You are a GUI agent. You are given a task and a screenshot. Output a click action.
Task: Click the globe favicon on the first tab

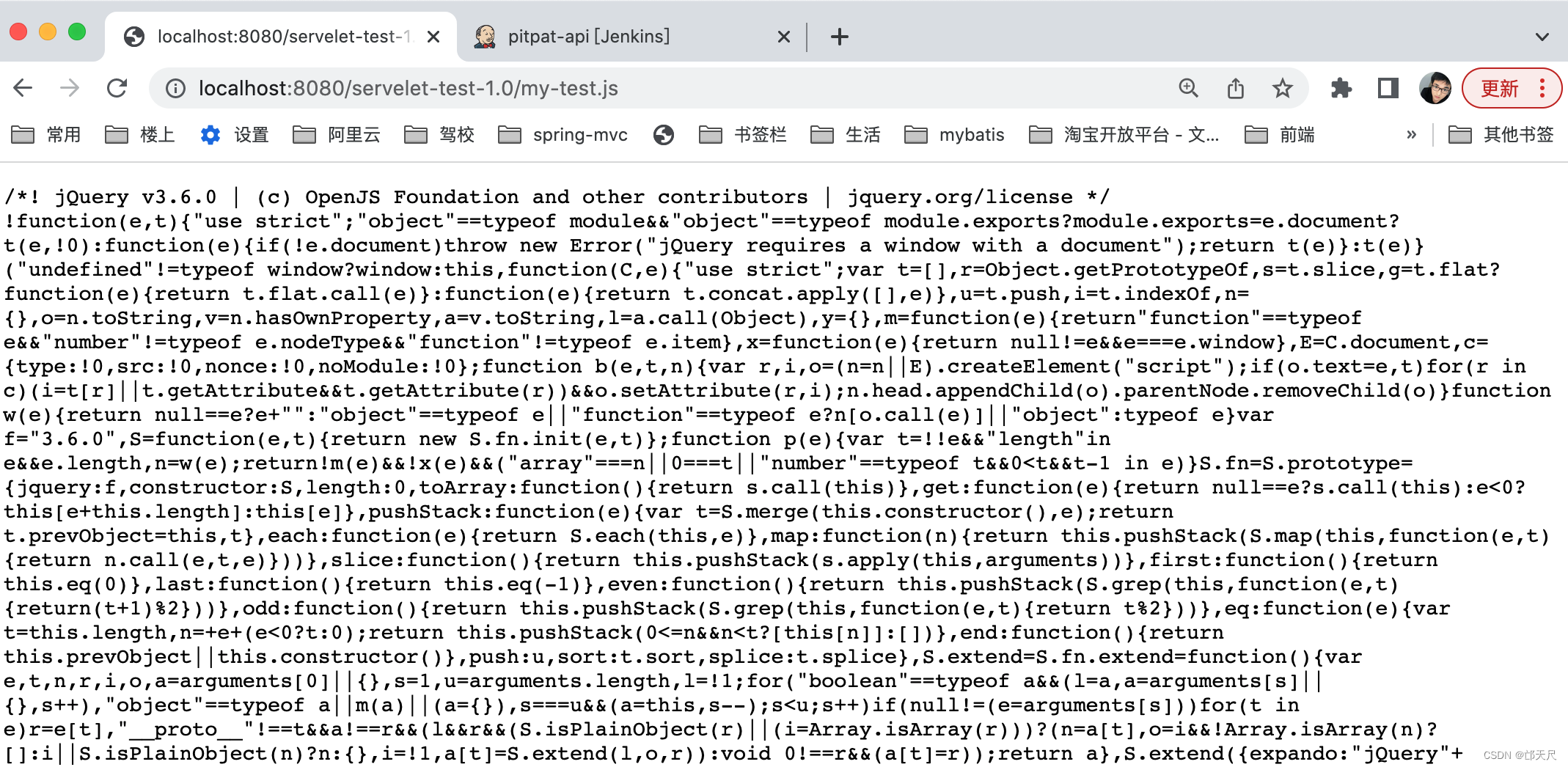click(134, 37)
